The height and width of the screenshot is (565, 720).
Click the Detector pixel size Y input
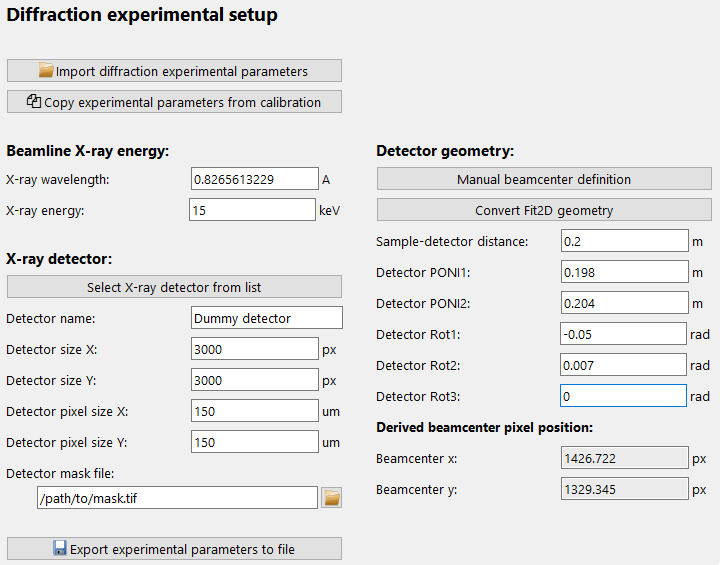pos(254,442)
